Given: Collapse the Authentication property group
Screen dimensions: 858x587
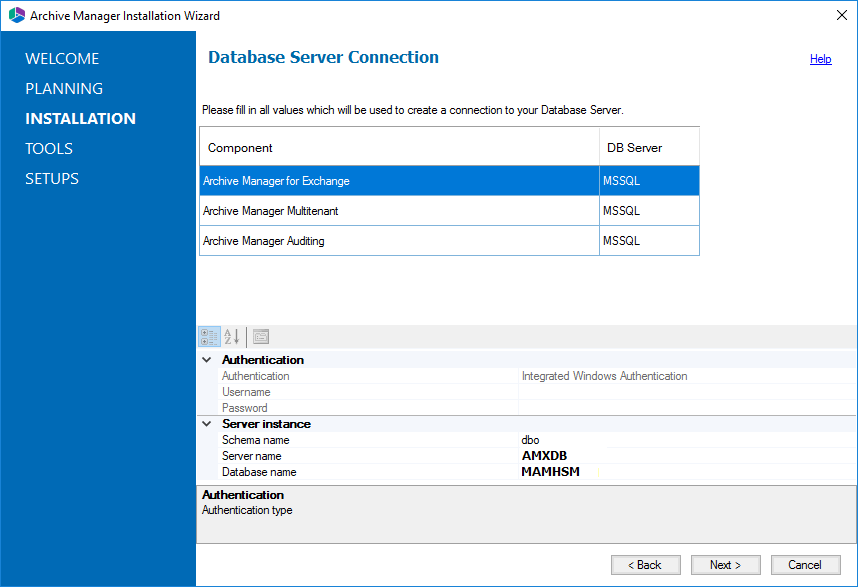Looking at the screenshot, I should [207, 360].
